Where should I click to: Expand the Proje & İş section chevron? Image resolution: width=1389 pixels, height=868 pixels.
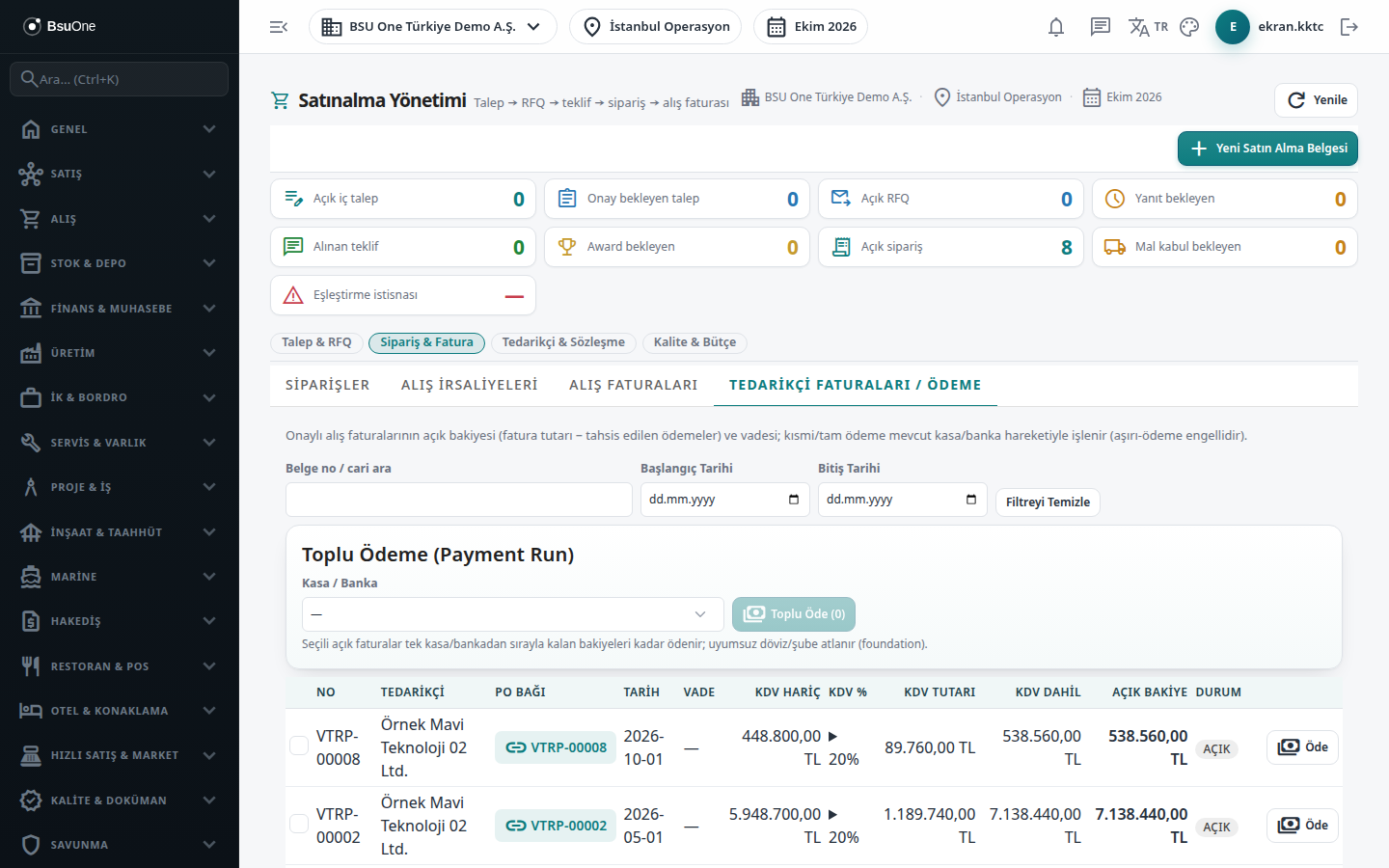(x=209, y=487)
